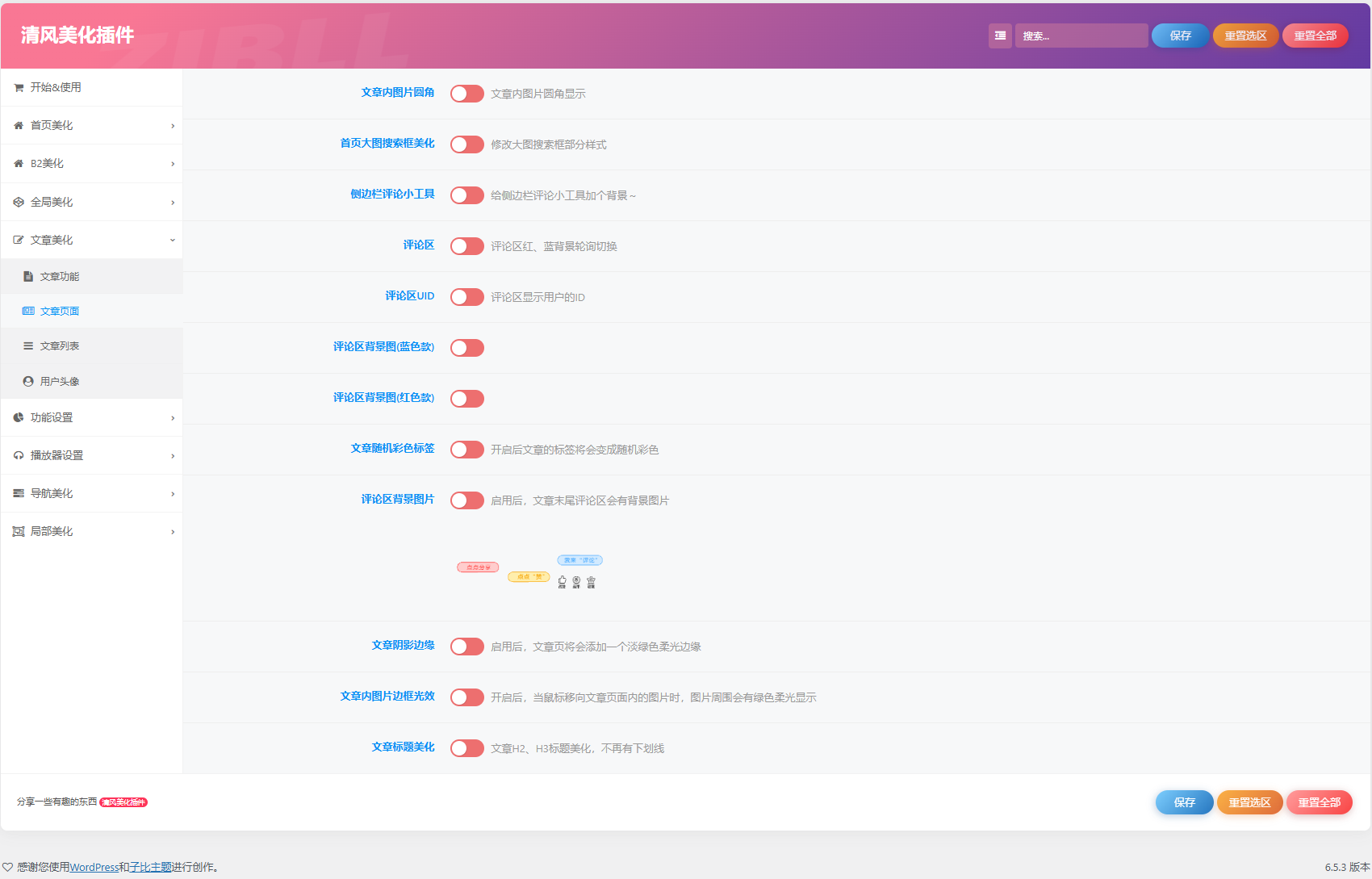1372x879 pixels.
Task: Click the 评论区背景图片 preview image
Action: [x=529, y=571]
